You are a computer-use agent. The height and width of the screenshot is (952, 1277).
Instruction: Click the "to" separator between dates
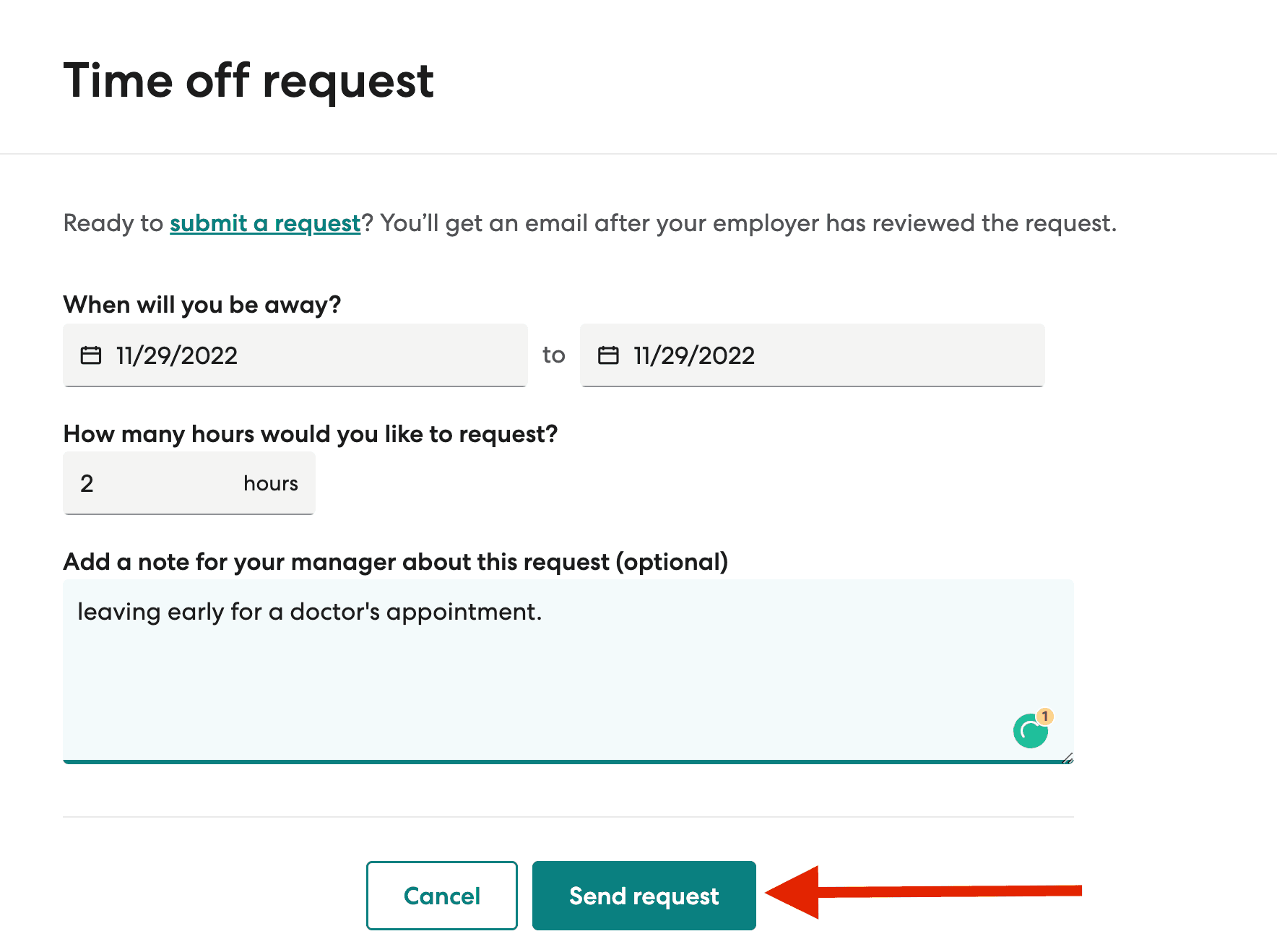[554, 355]
